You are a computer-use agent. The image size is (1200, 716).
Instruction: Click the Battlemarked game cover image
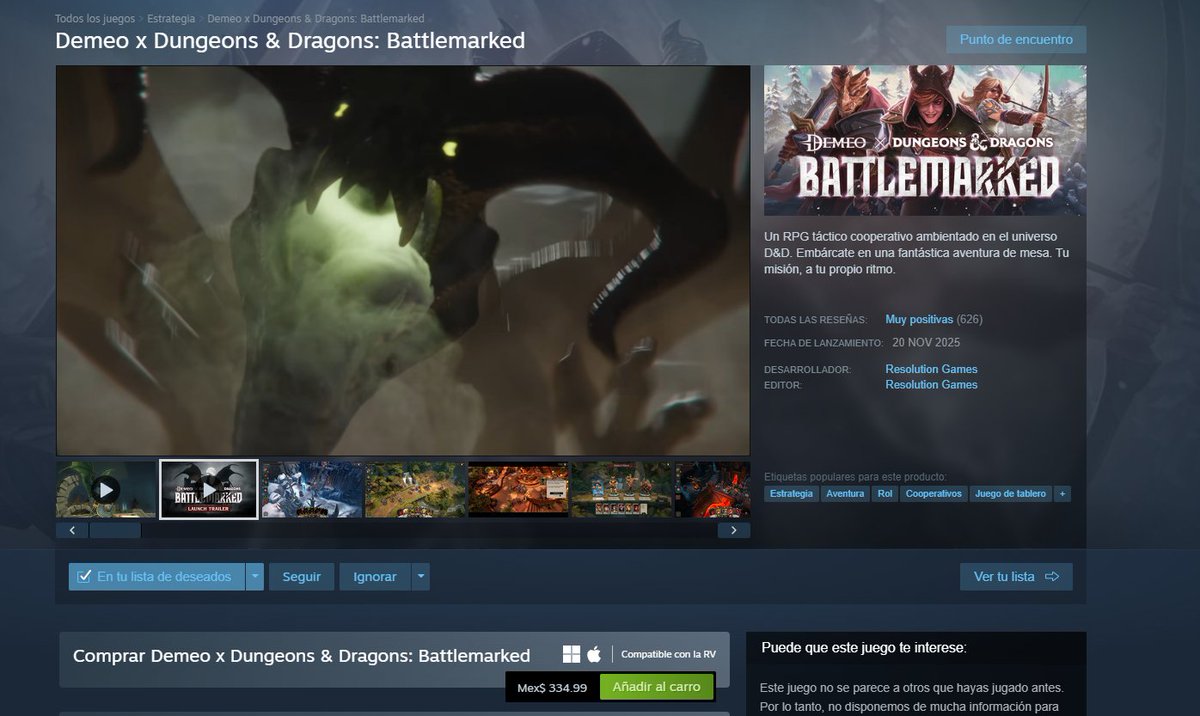click(x=925, y=141)
